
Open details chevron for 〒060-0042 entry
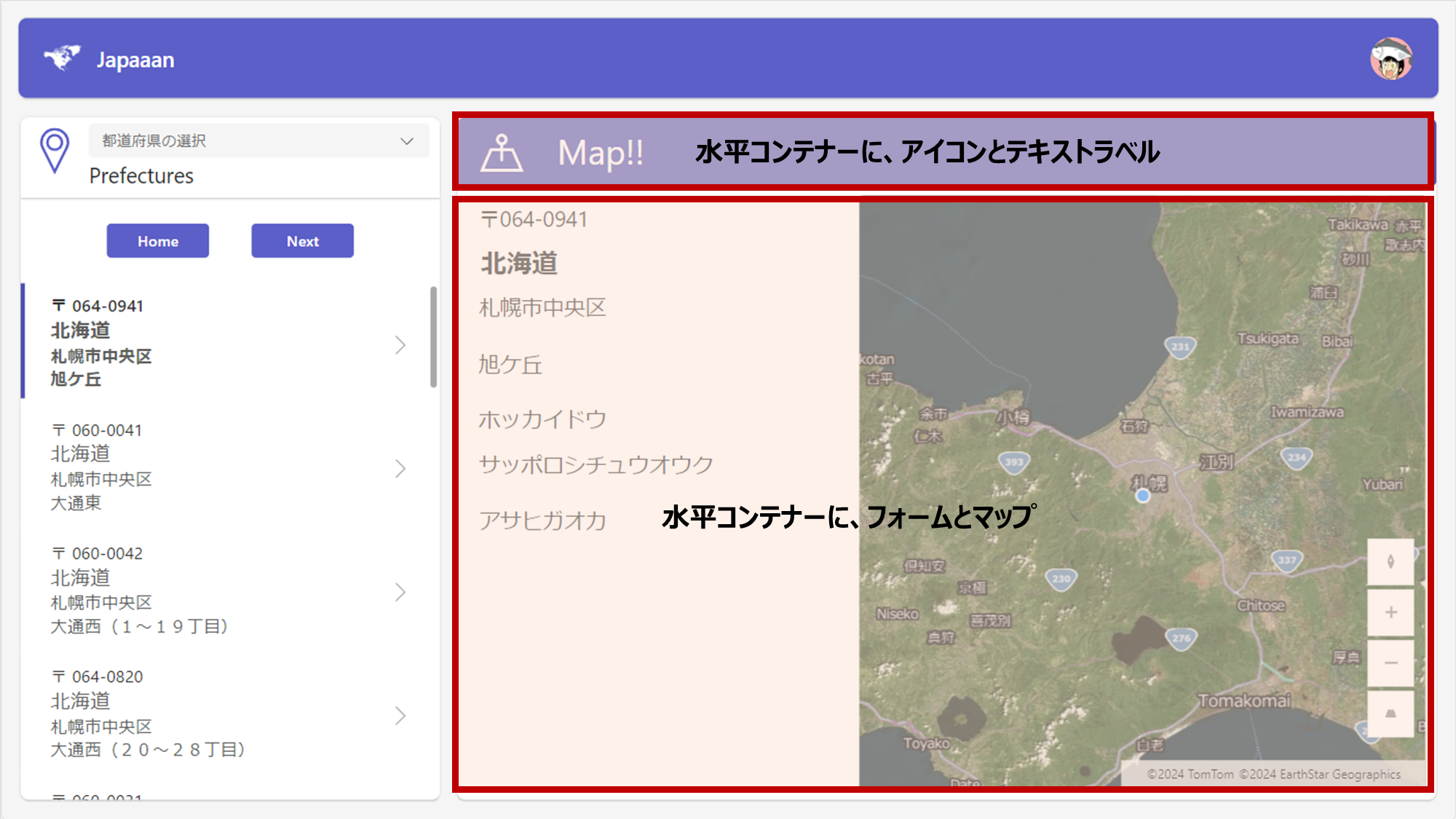(x=400, y=592)
